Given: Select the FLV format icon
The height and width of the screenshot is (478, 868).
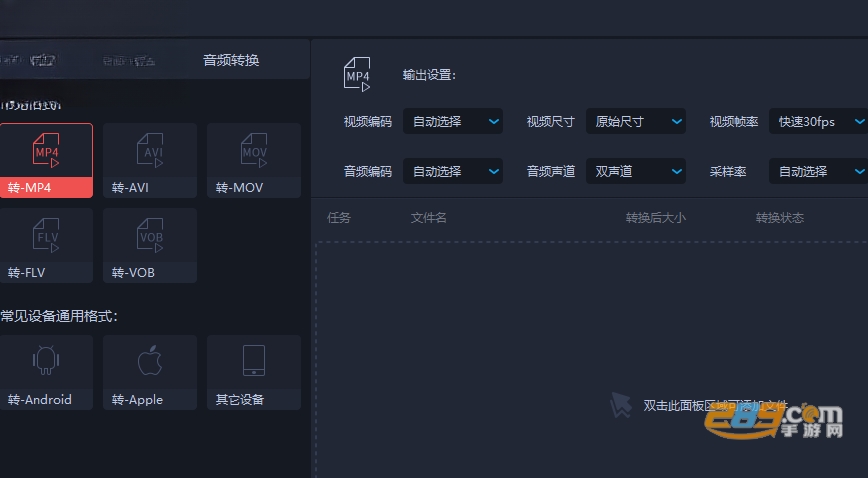Looking at the screenshot, I should (x=46, y=235).
